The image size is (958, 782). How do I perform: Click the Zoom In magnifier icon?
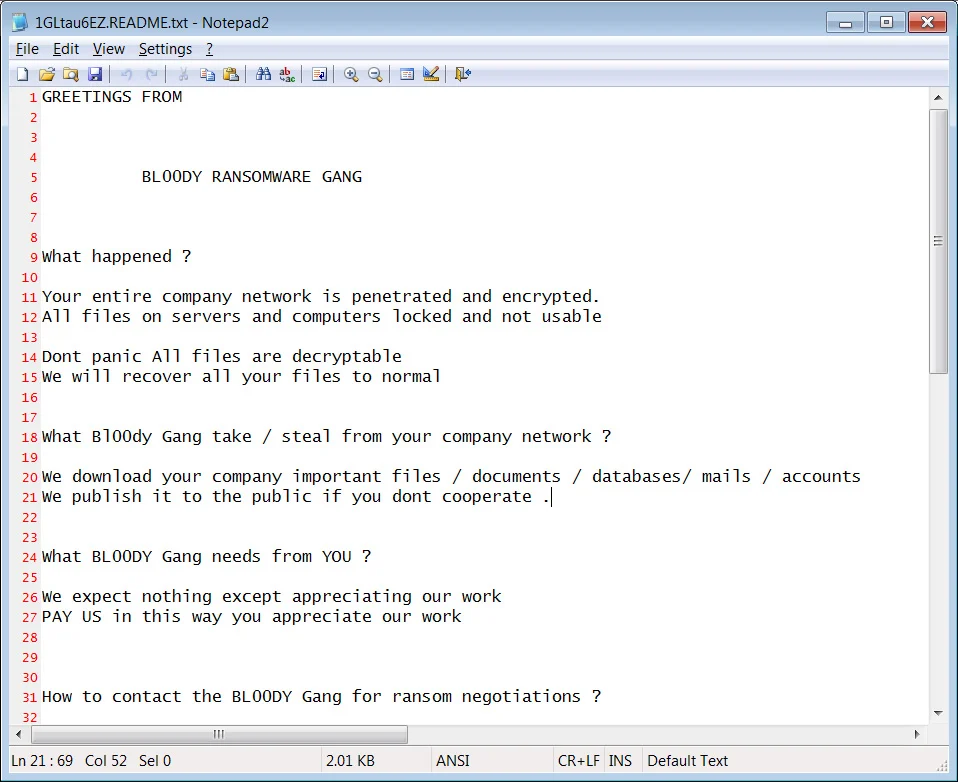click(351, 74)
